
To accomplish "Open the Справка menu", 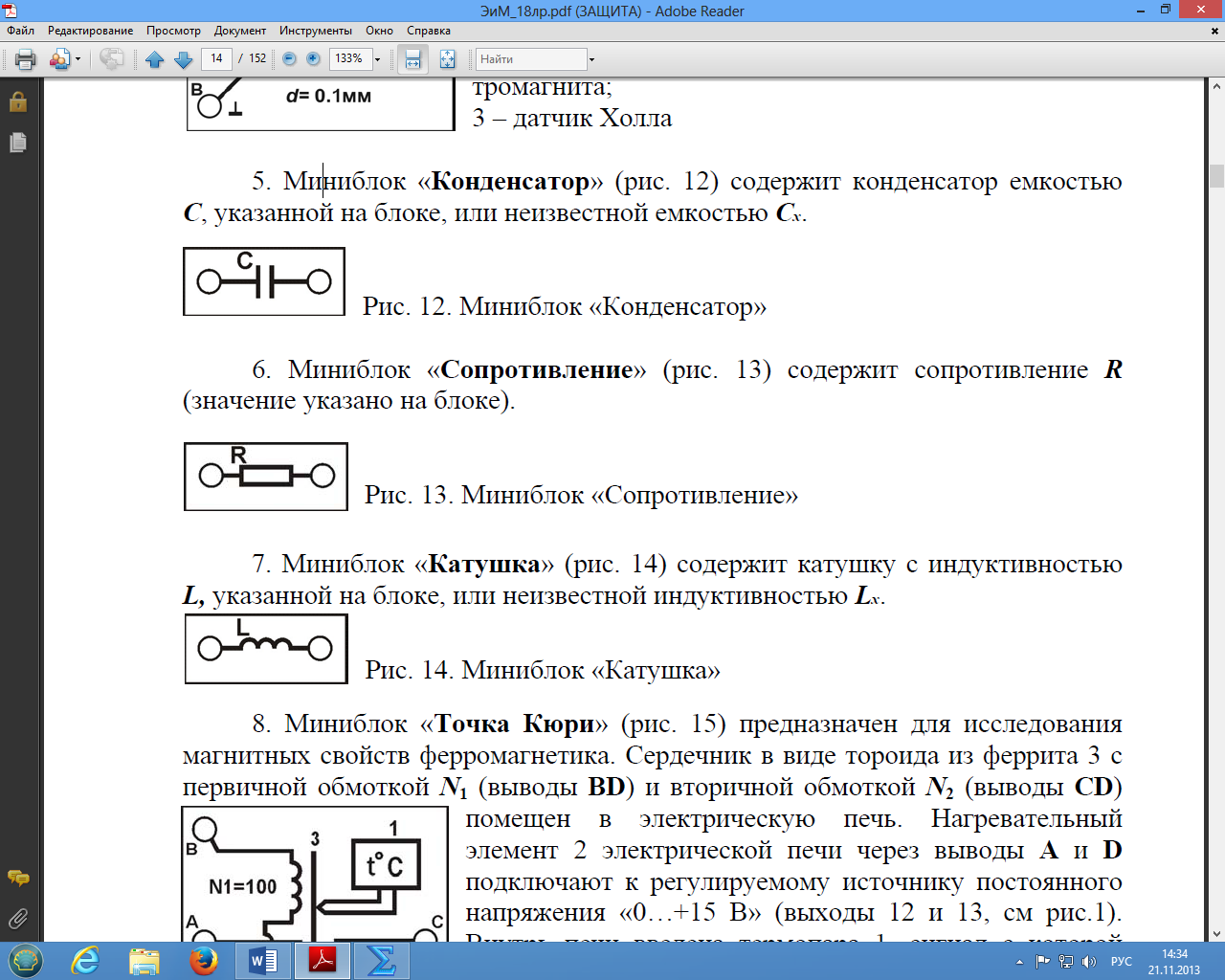I will [429, 31].
